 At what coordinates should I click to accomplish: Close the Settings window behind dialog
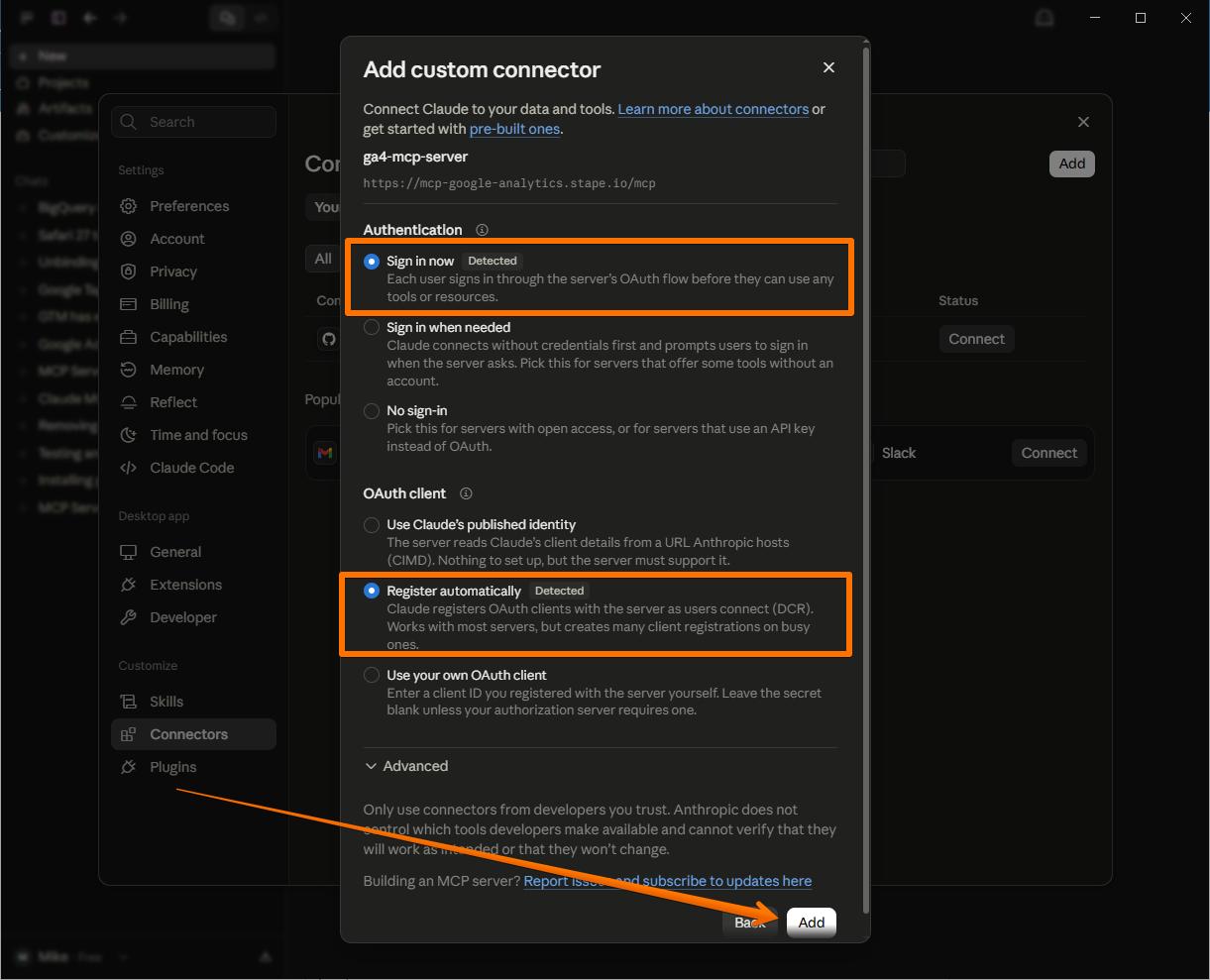pyautogui.click(x=1083, y=122)
